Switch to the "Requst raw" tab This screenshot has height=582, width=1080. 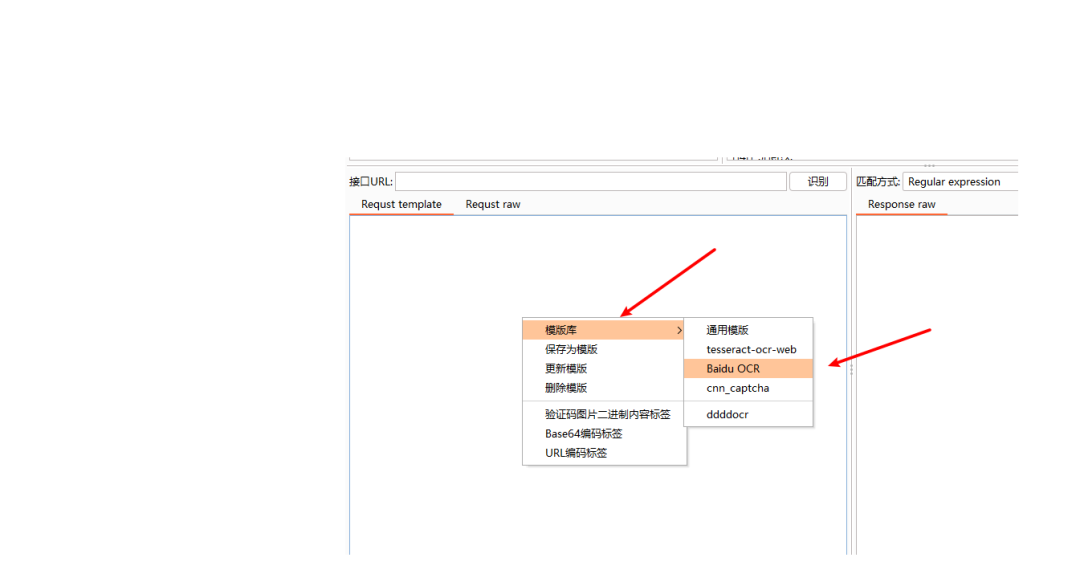(492, 204)
